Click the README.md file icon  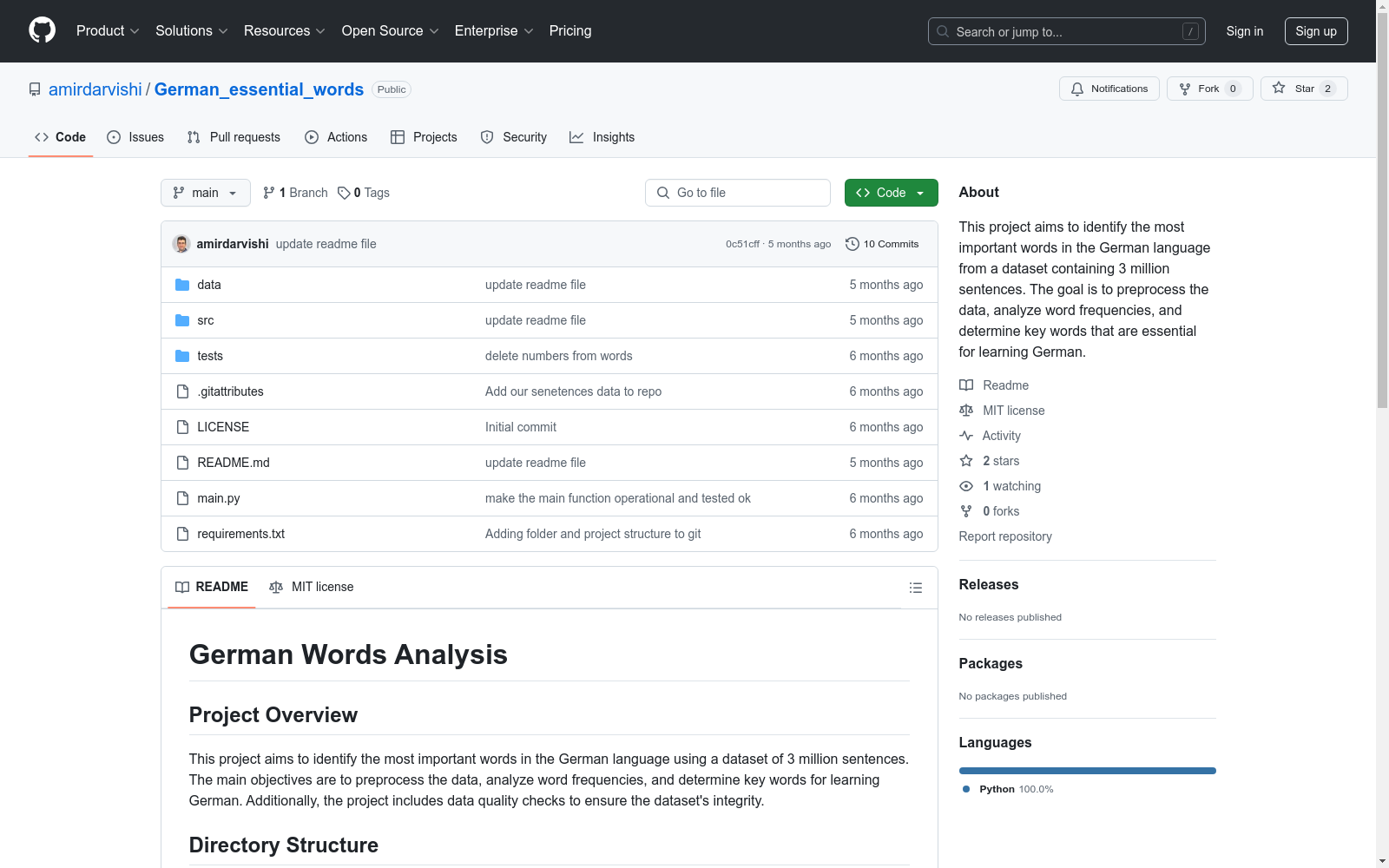click(x=182, y=463)
